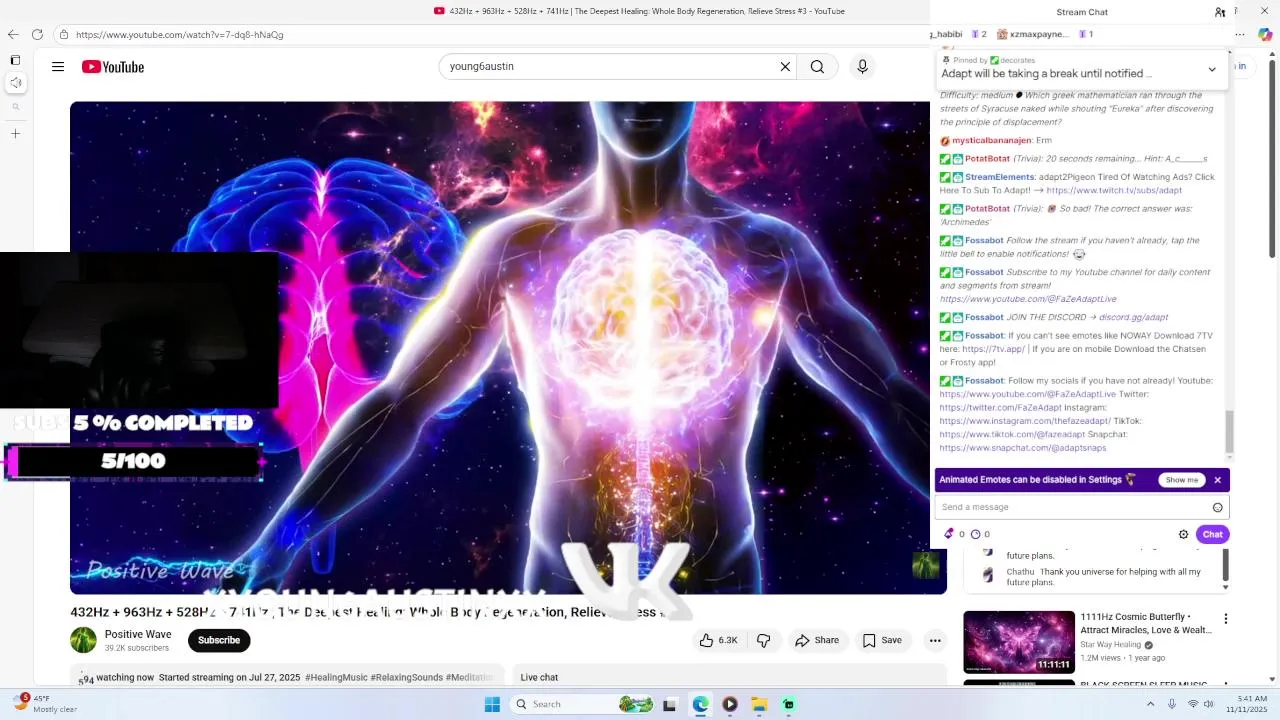Click the Stream Chat scrollbar thumb
This screenshot has height=720, width=1280.
[1230, 431]
